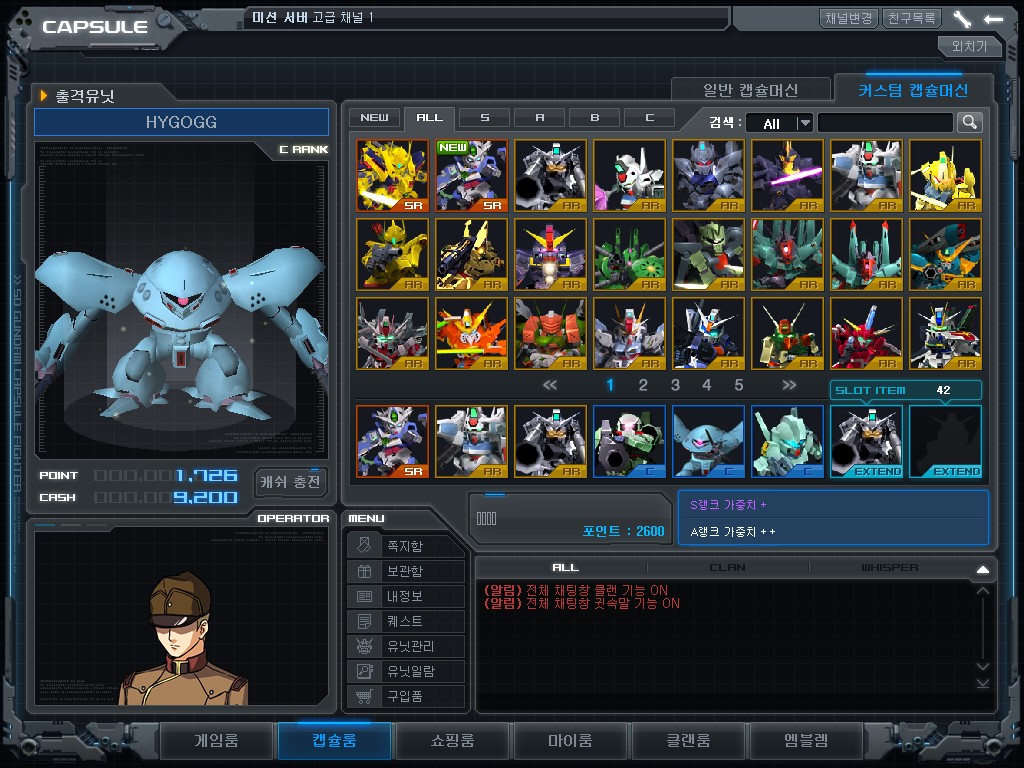Click the 캐쉬 충전 button
The image size is (1024, 768).
[290, 482]
